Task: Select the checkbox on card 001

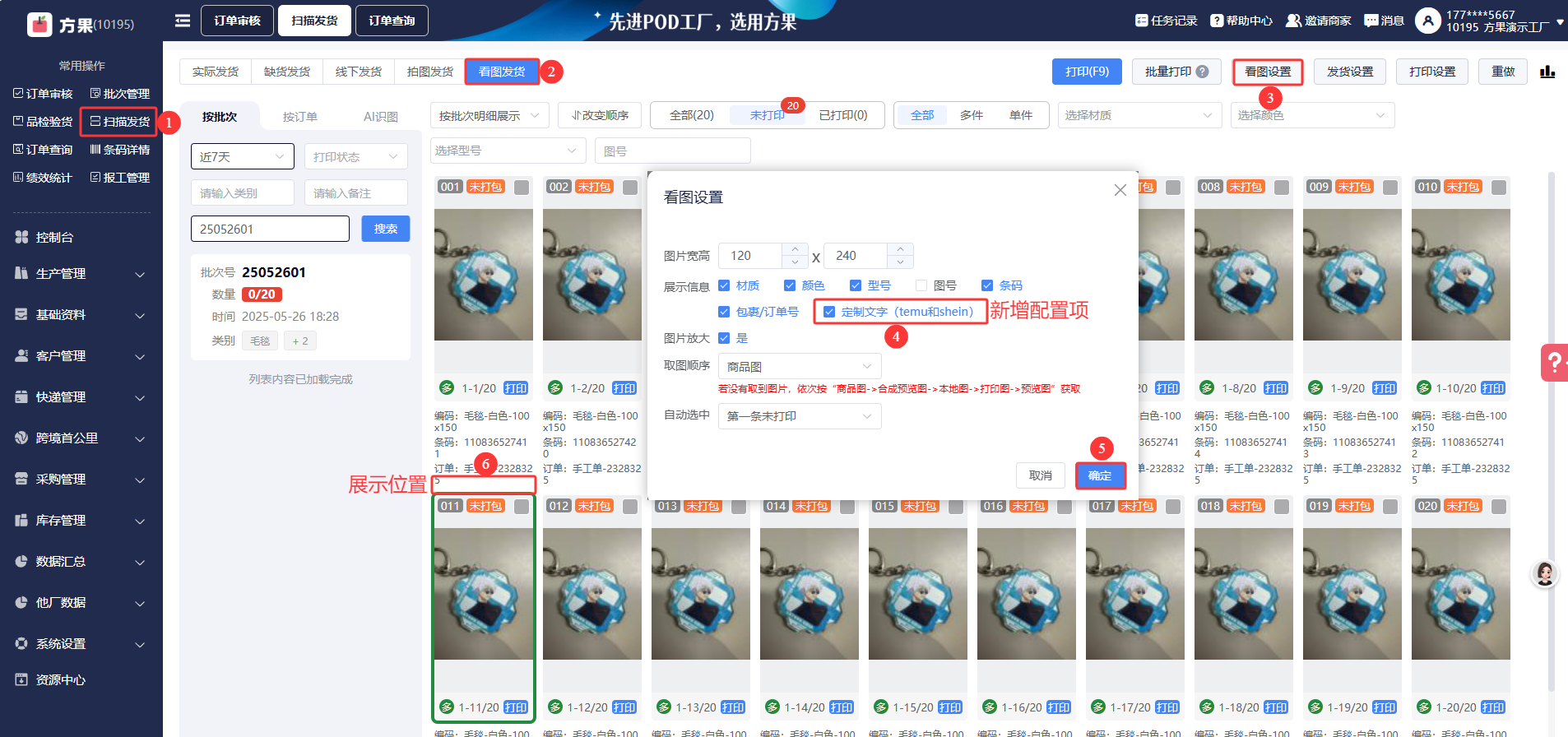Action: click(522, 188)
